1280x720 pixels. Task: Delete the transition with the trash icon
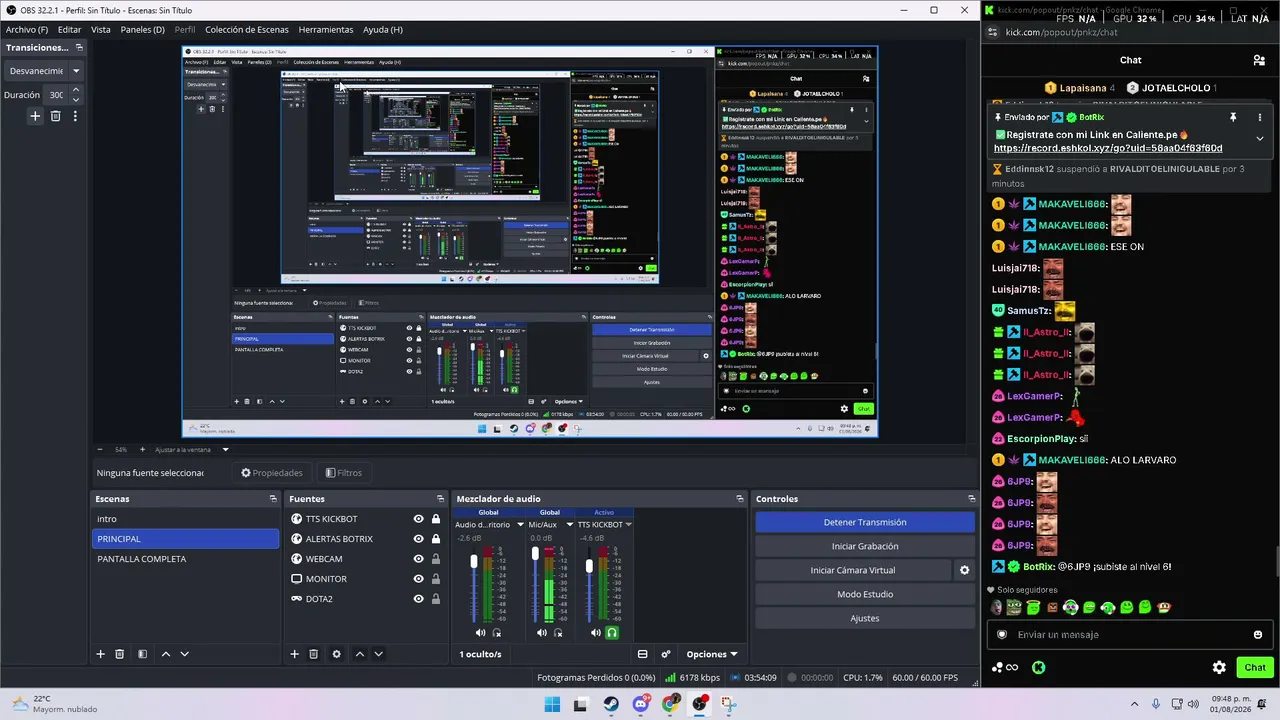pos(56,116)
